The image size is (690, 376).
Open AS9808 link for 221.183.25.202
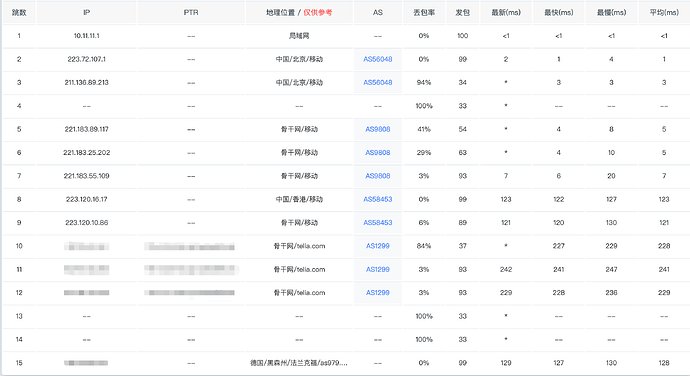(x=378, y=152)
